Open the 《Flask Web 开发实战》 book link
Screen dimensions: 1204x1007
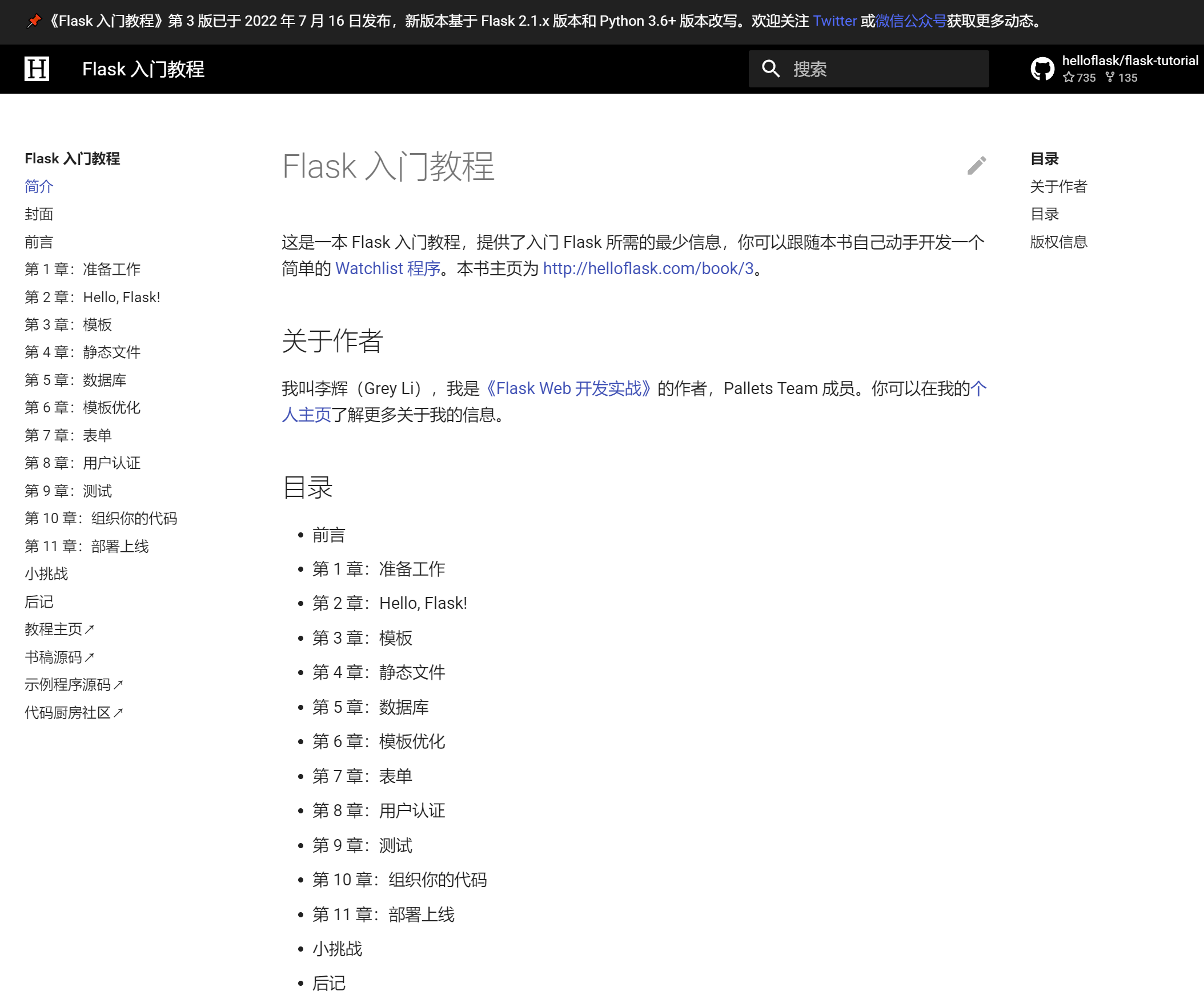[x=568, y=388]
